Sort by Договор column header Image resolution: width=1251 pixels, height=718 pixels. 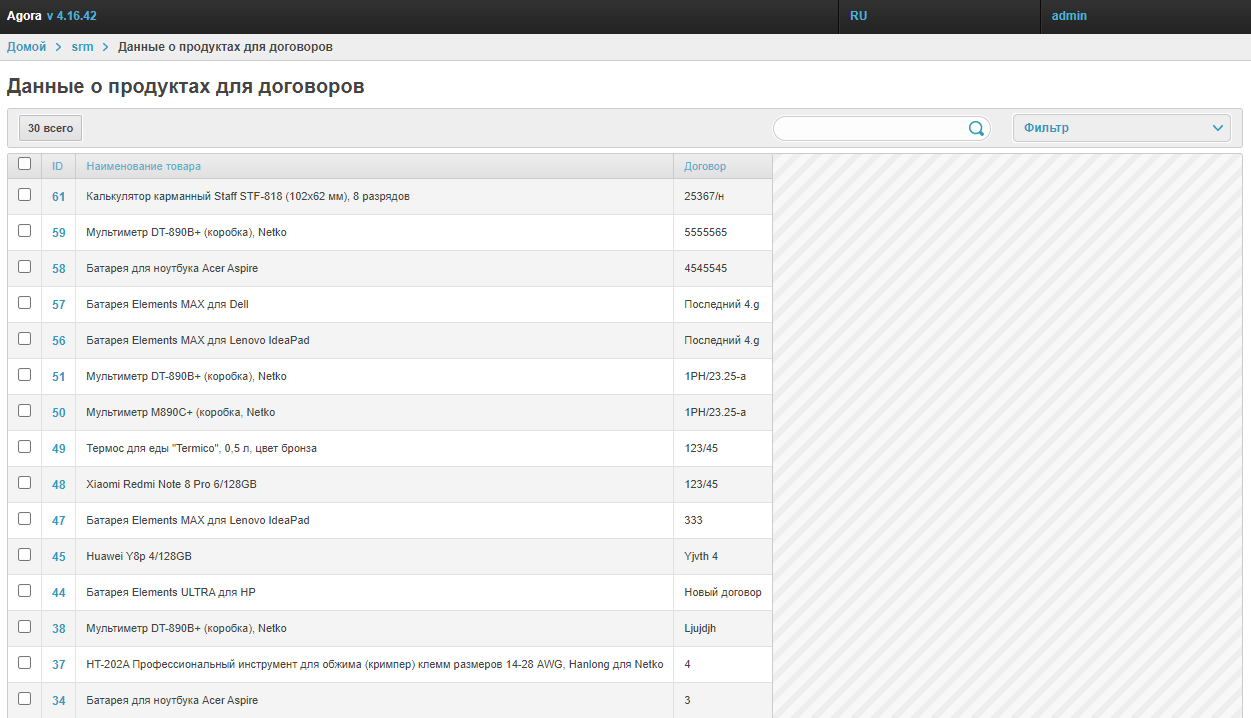(x=705, y=166)
